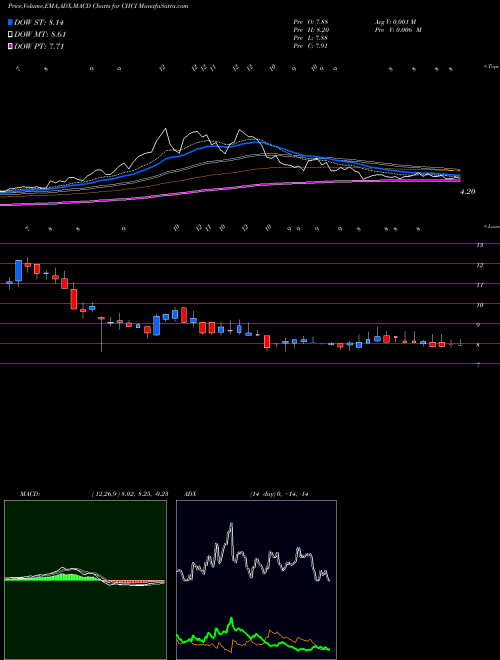Click the blue DOW ST legend swatch
500x660 pixels.
(x=10, y=22)
